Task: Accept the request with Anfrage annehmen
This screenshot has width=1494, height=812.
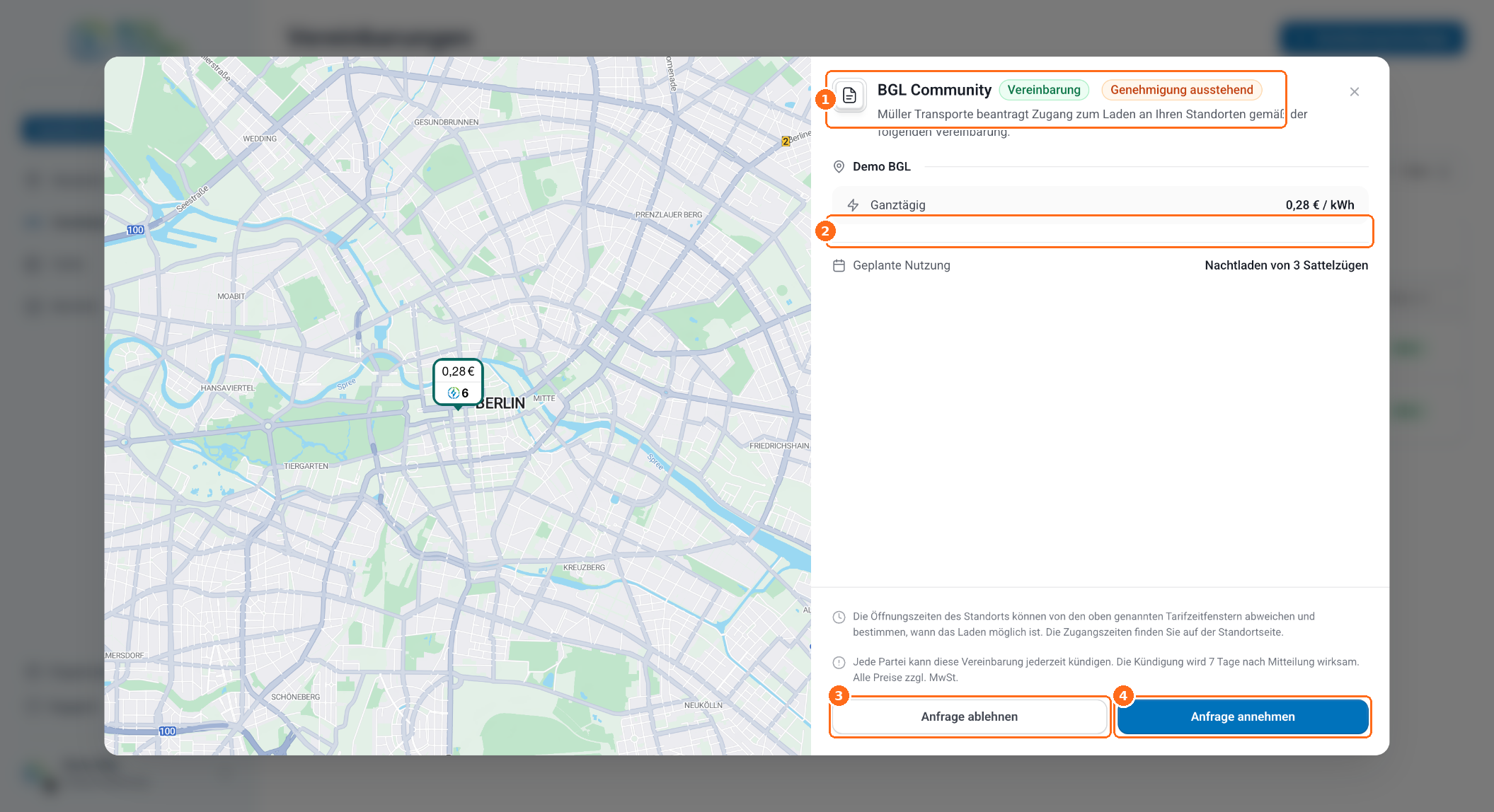Action: (1242, 717)
